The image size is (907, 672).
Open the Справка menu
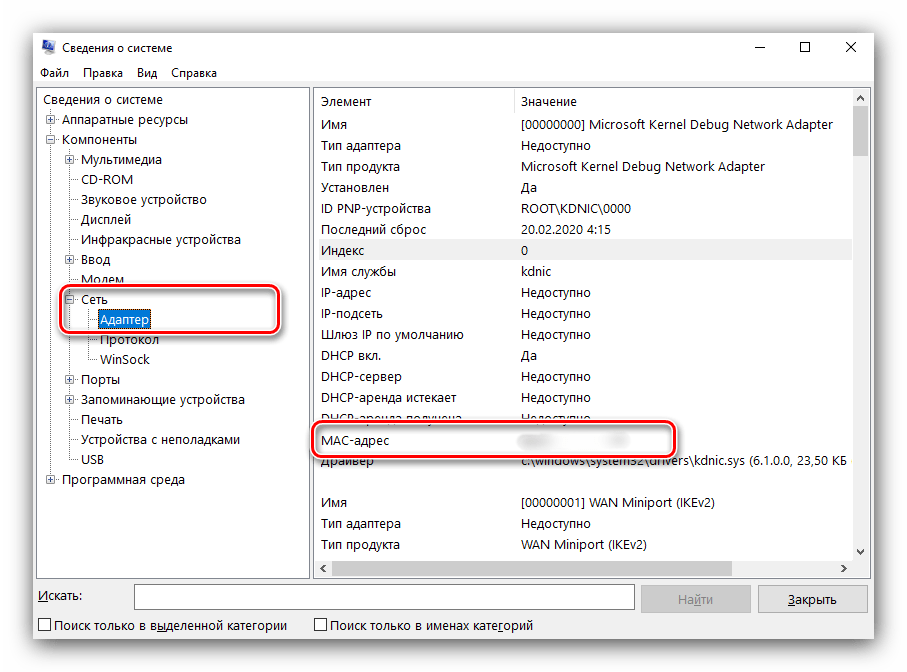point(194,73)
